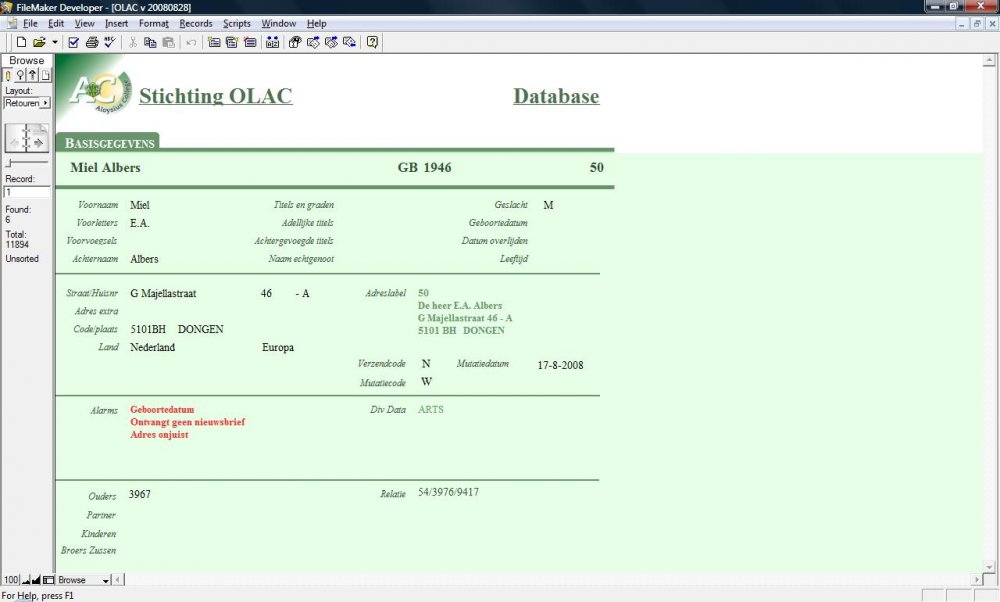
Task: Click the Stichting OLAC heading link
Action: pos(216,96)
